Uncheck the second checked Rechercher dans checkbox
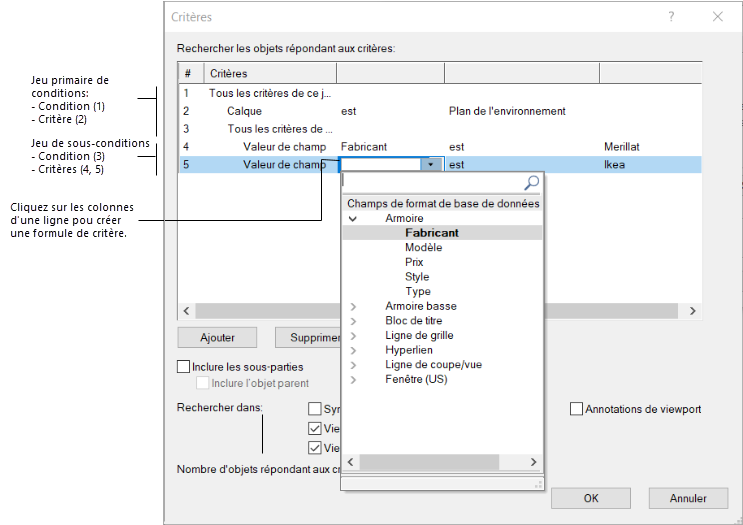The width and height of the screenshot is (743, 525). pyautogui.click(x=315, y=448)
